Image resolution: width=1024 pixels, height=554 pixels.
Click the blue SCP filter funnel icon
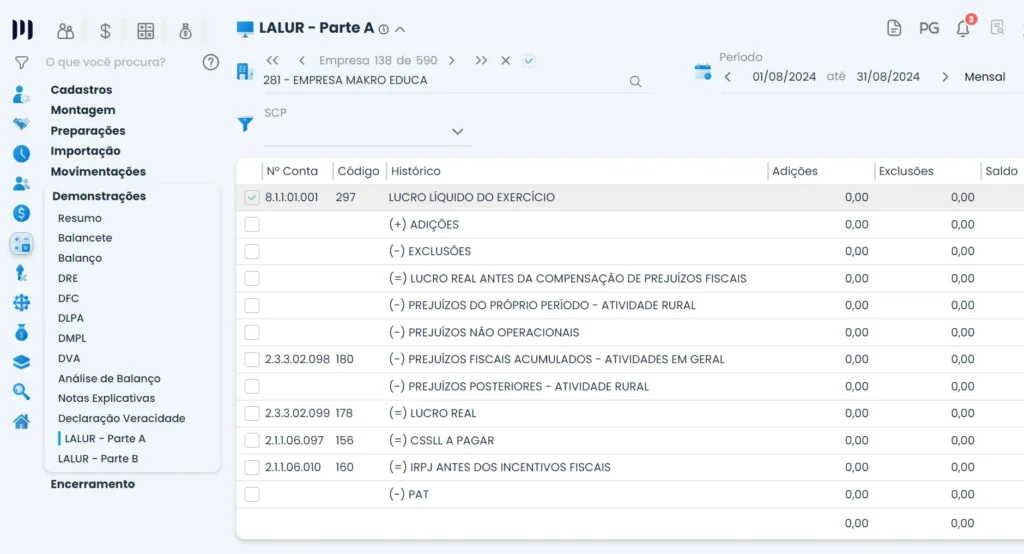[245, 123]
